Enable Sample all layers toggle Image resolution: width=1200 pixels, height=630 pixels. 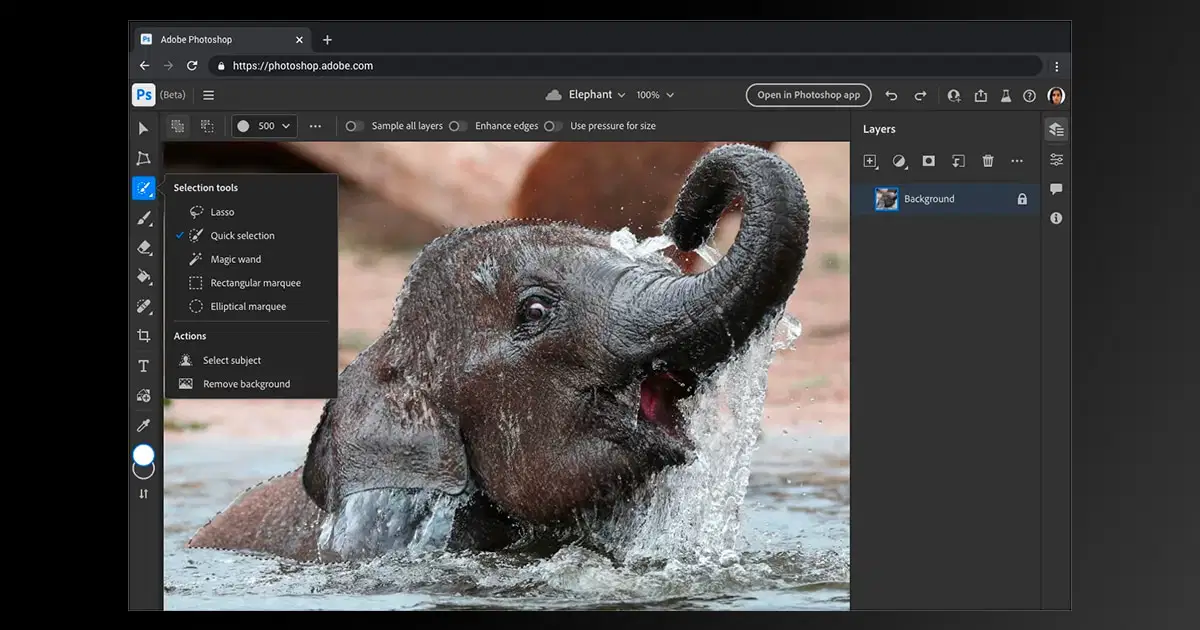pos(354,126)
